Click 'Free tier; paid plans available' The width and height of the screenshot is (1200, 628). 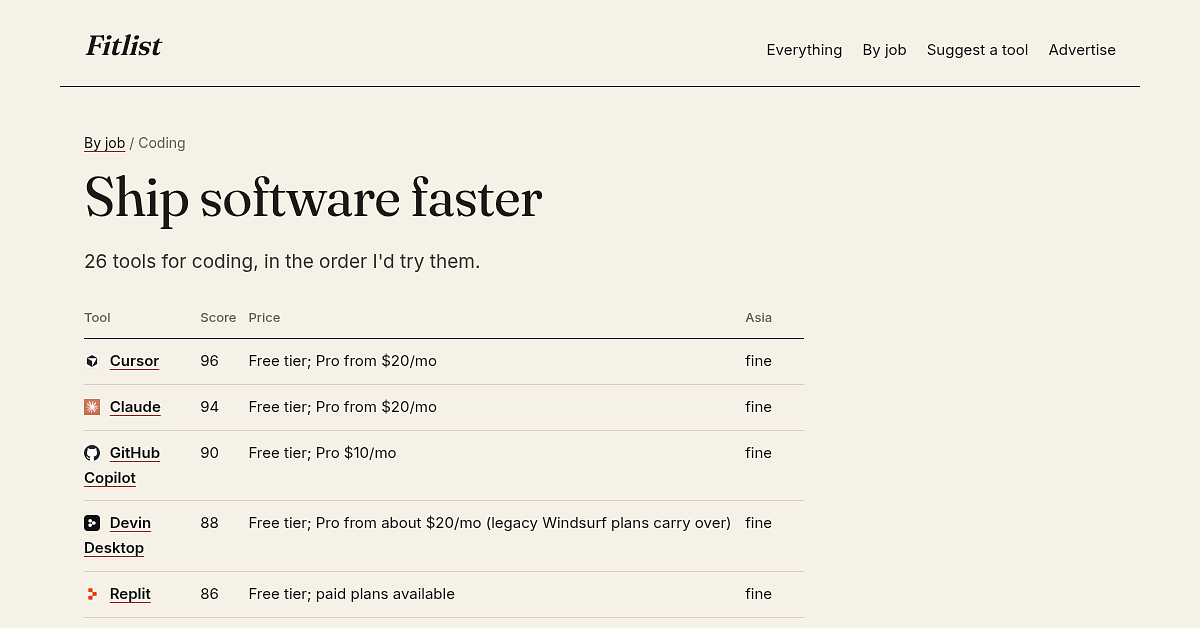351,594
